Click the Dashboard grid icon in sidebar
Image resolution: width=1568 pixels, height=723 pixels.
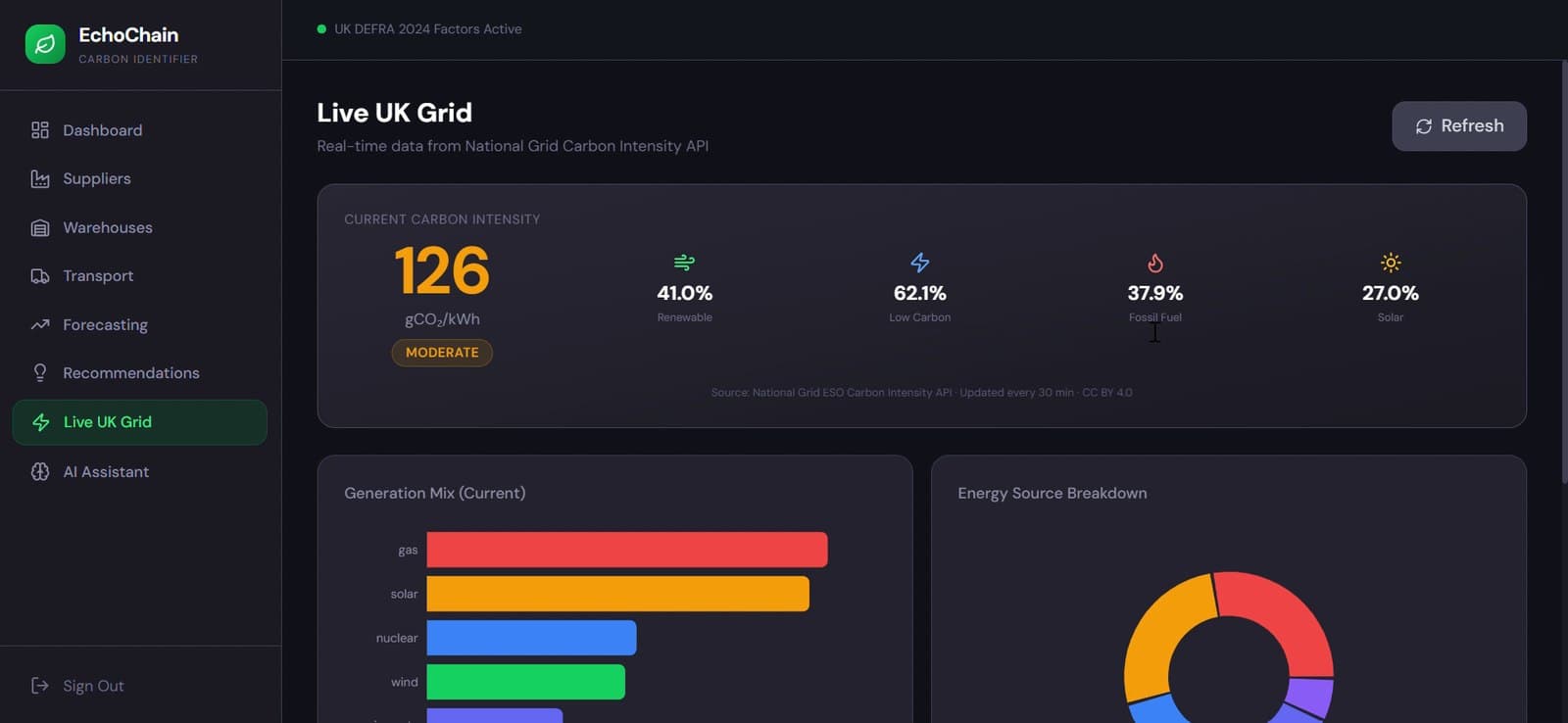(x=40, y=130)
